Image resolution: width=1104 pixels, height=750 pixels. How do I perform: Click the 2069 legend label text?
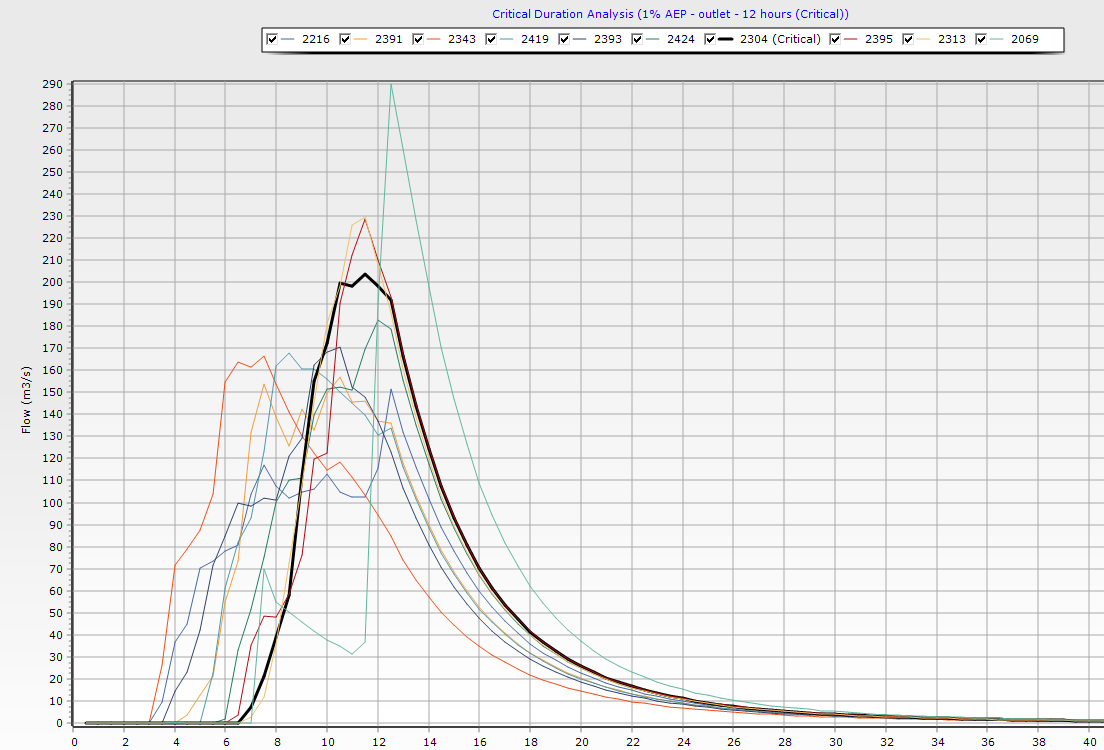[x=1024, y=40]
